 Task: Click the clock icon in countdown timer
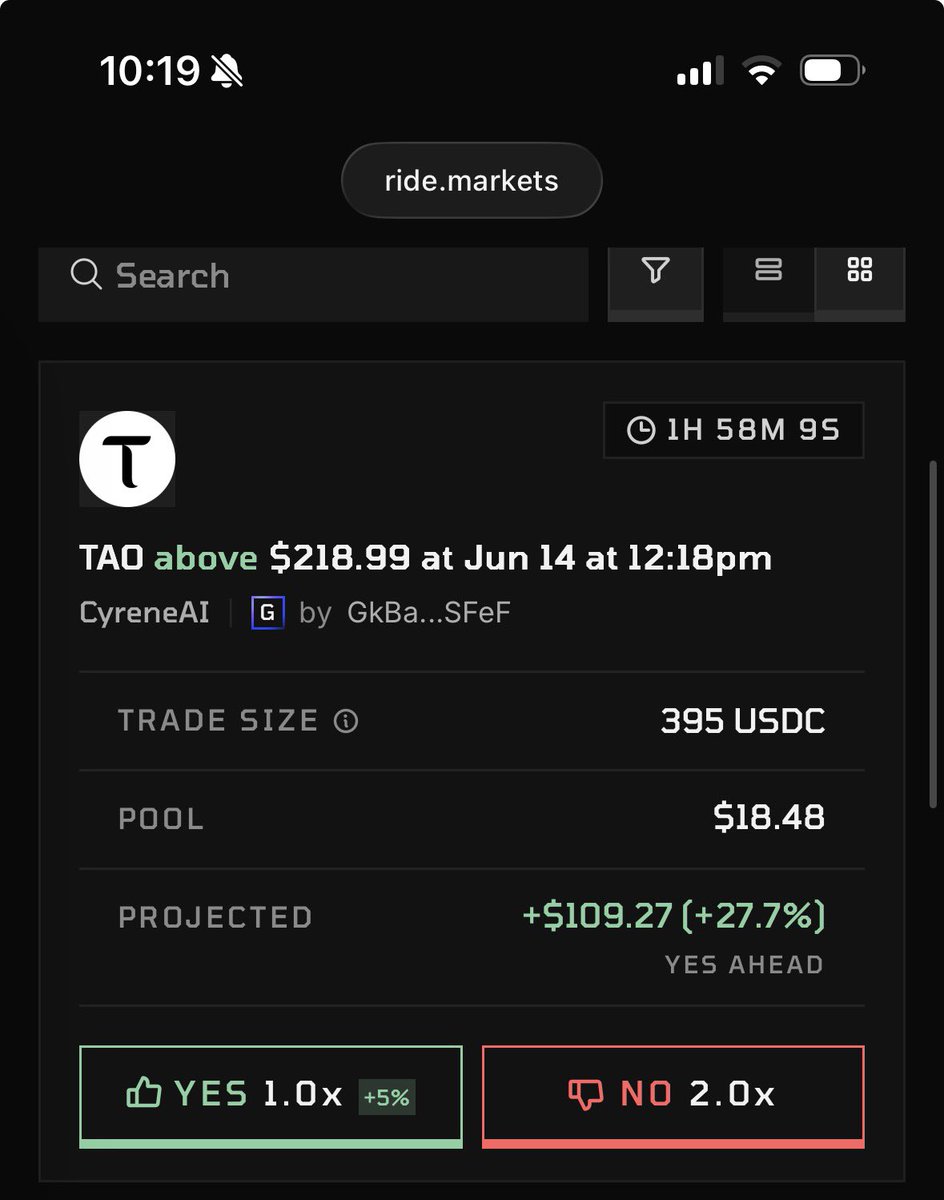[640, 430]
